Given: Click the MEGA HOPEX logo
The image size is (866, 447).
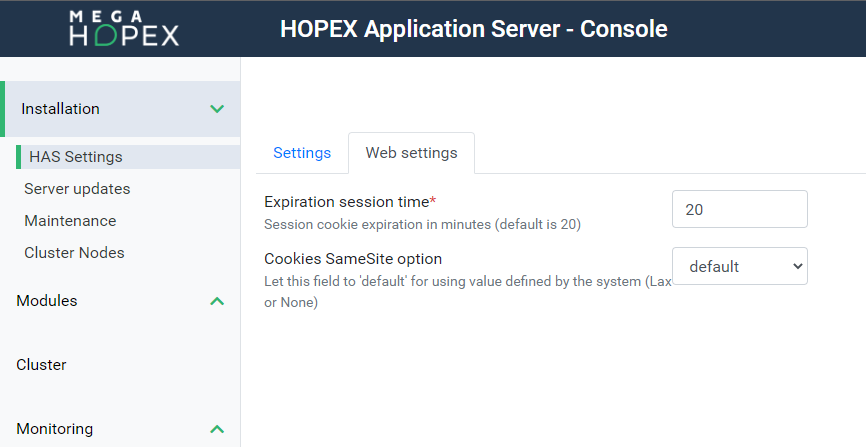Looking at the screenshot, I should pyautogui.click(x=124, y=28).
